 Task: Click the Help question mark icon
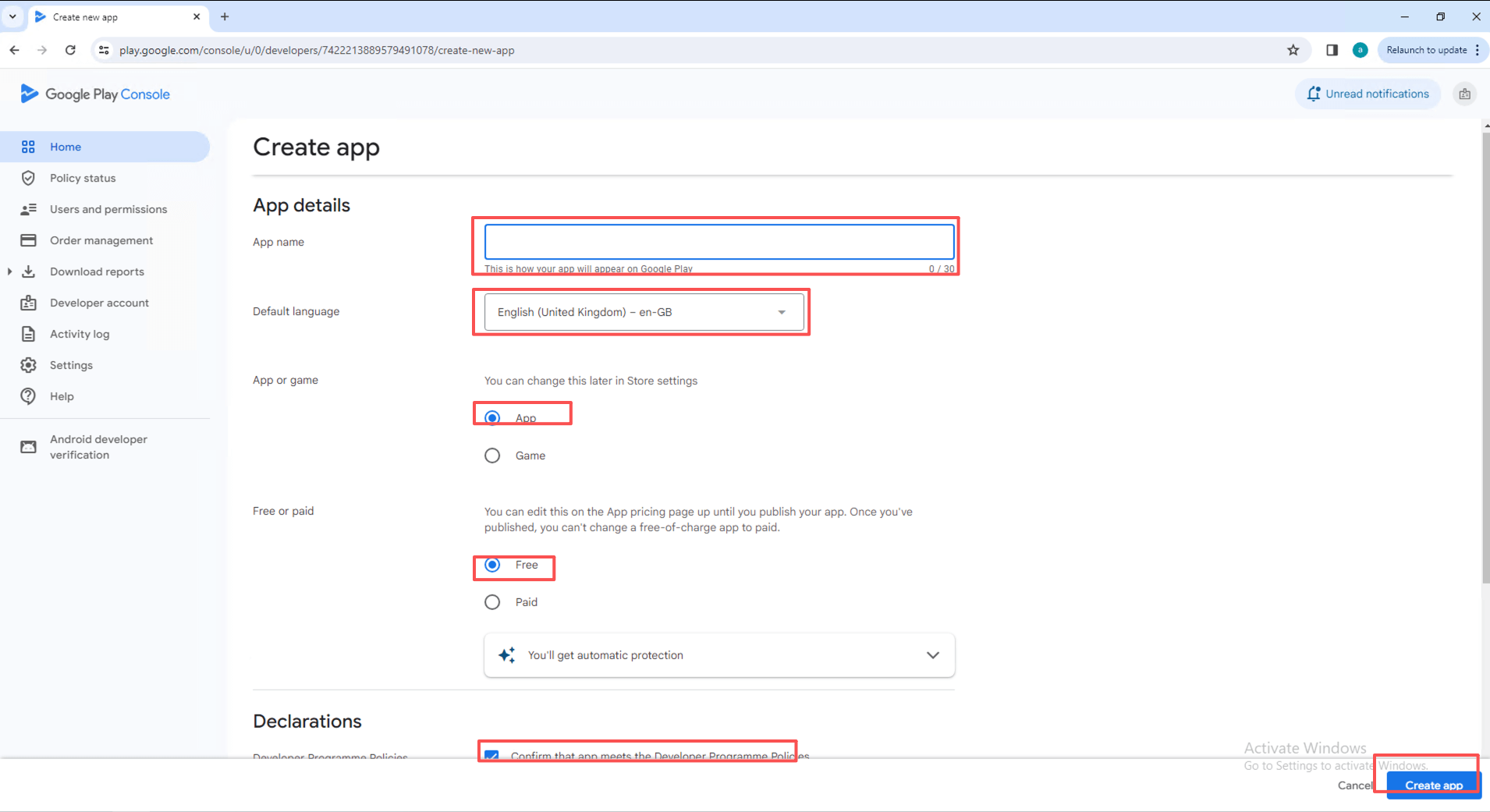pos(28,396)
